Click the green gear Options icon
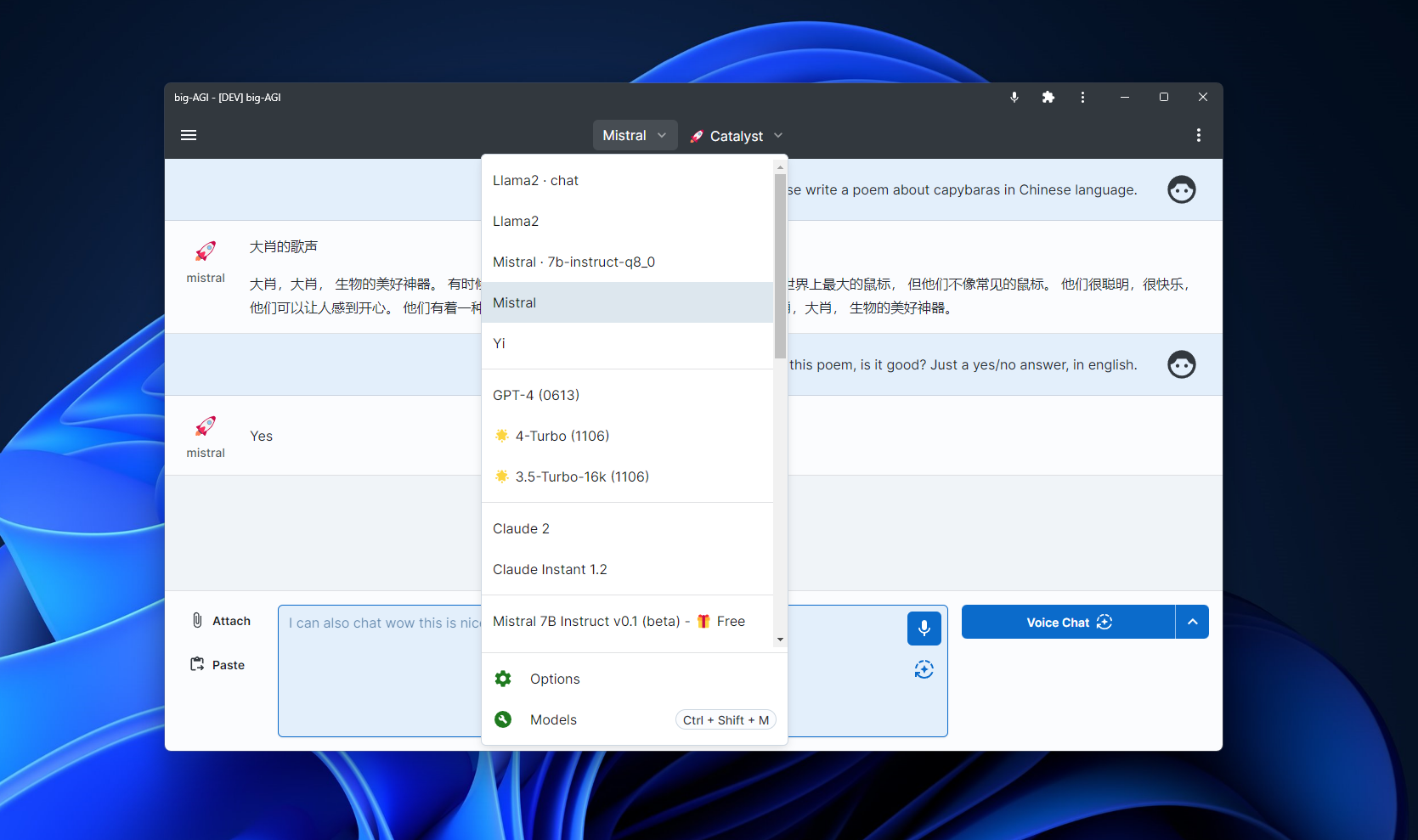1418x840 pixels. click(503, 679)
